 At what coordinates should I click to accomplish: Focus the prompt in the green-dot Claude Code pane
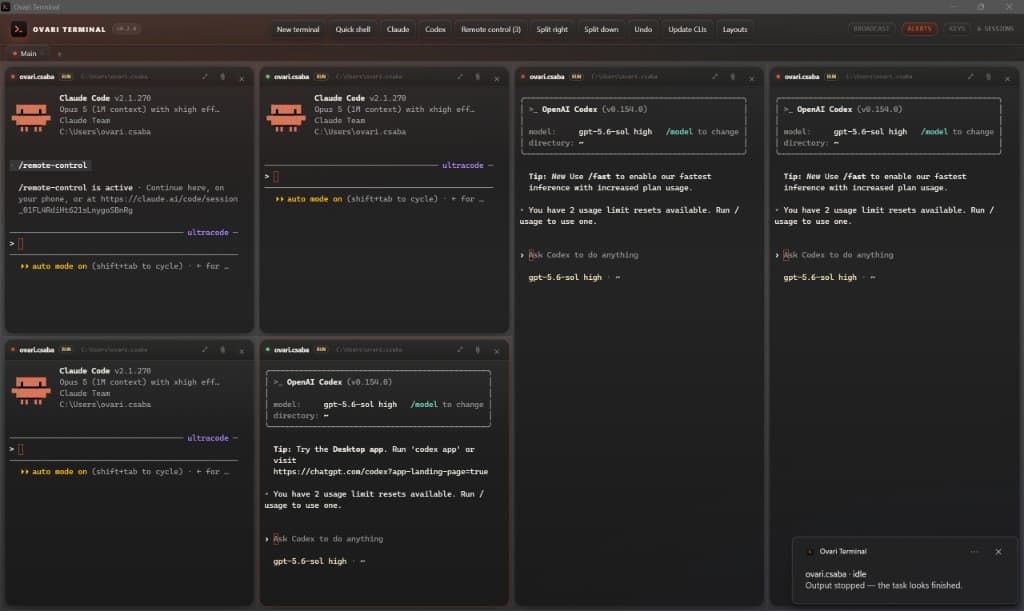point(379,176)
